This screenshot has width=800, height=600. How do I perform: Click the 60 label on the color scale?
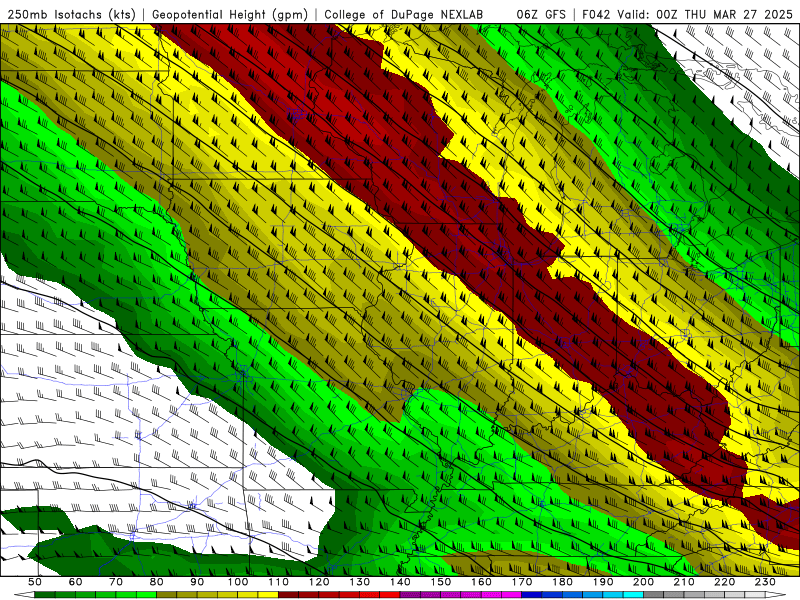click(x=75, y=582)
